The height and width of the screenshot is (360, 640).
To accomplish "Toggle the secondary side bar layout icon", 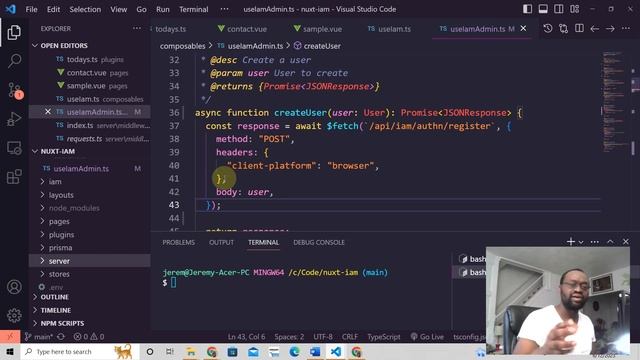I will pos(559,9).
